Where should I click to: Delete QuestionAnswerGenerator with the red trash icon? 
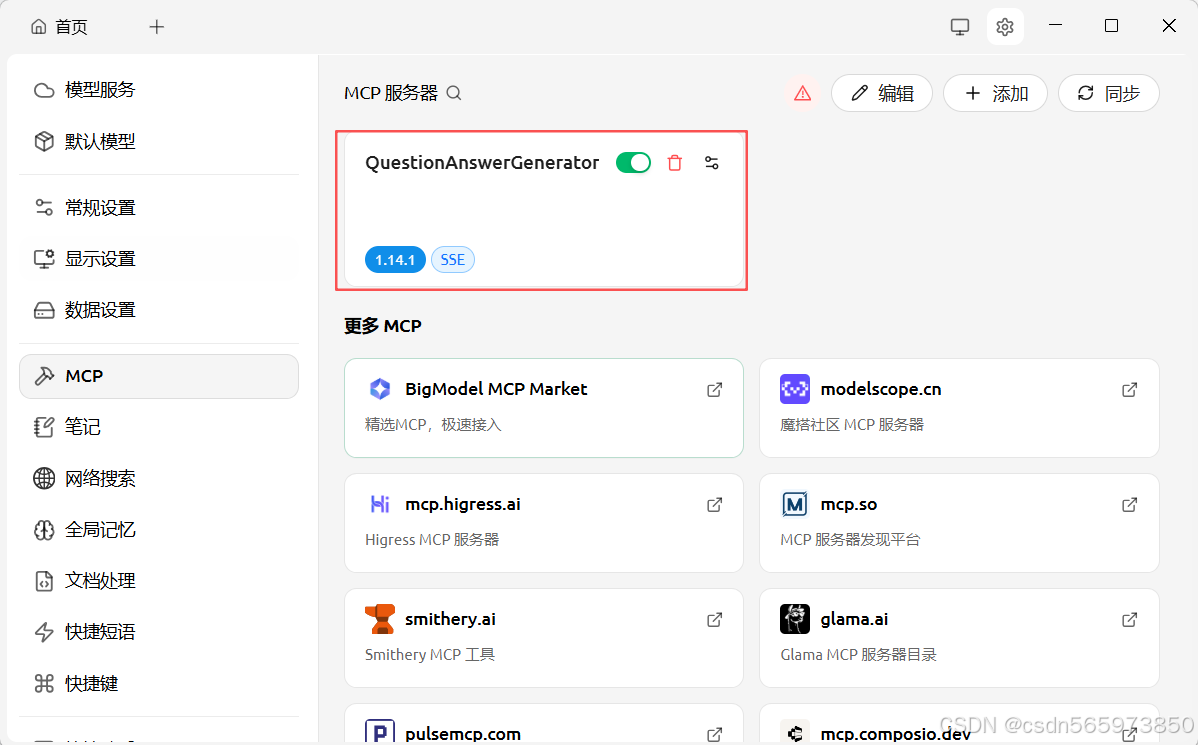click(675, 163)
